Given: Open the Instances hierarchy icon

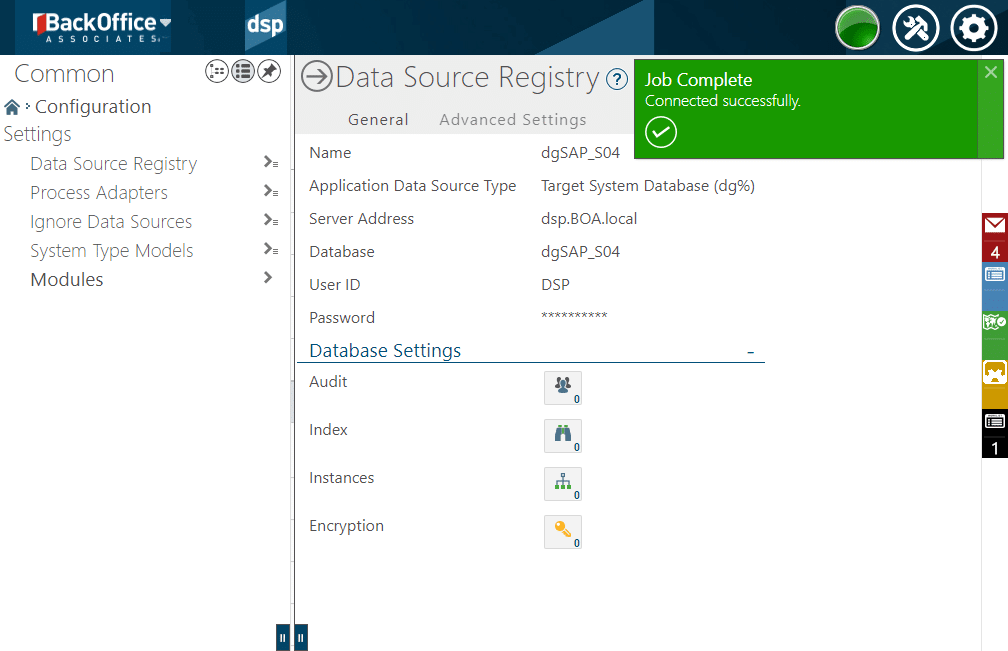Looking at the screenshot, I should click(x=562, y=484).
